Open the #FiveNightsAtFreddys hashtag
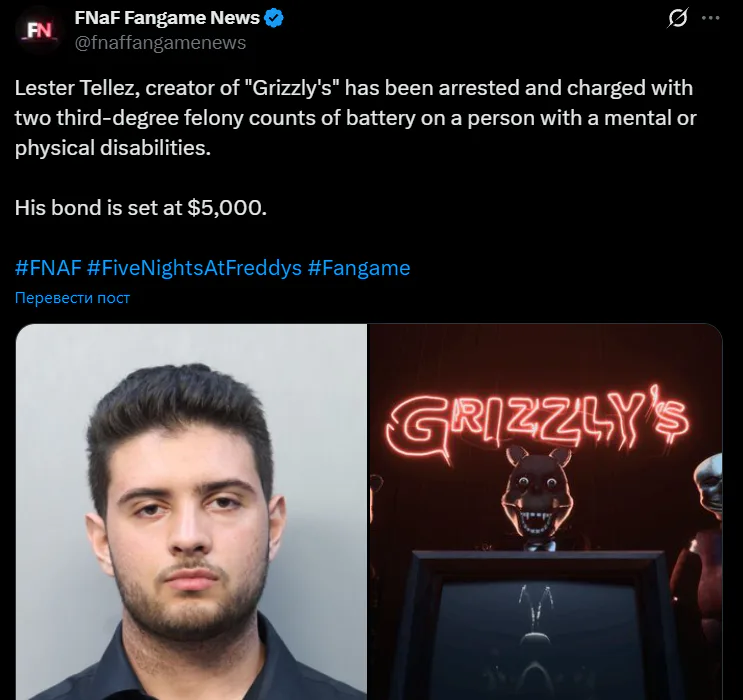This screenshot has height=700, width=743. (194, 268)
